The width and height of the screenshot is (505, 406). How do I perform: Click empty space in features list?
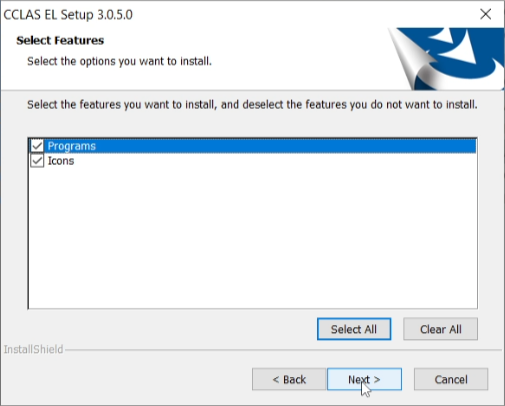(252, 237)
